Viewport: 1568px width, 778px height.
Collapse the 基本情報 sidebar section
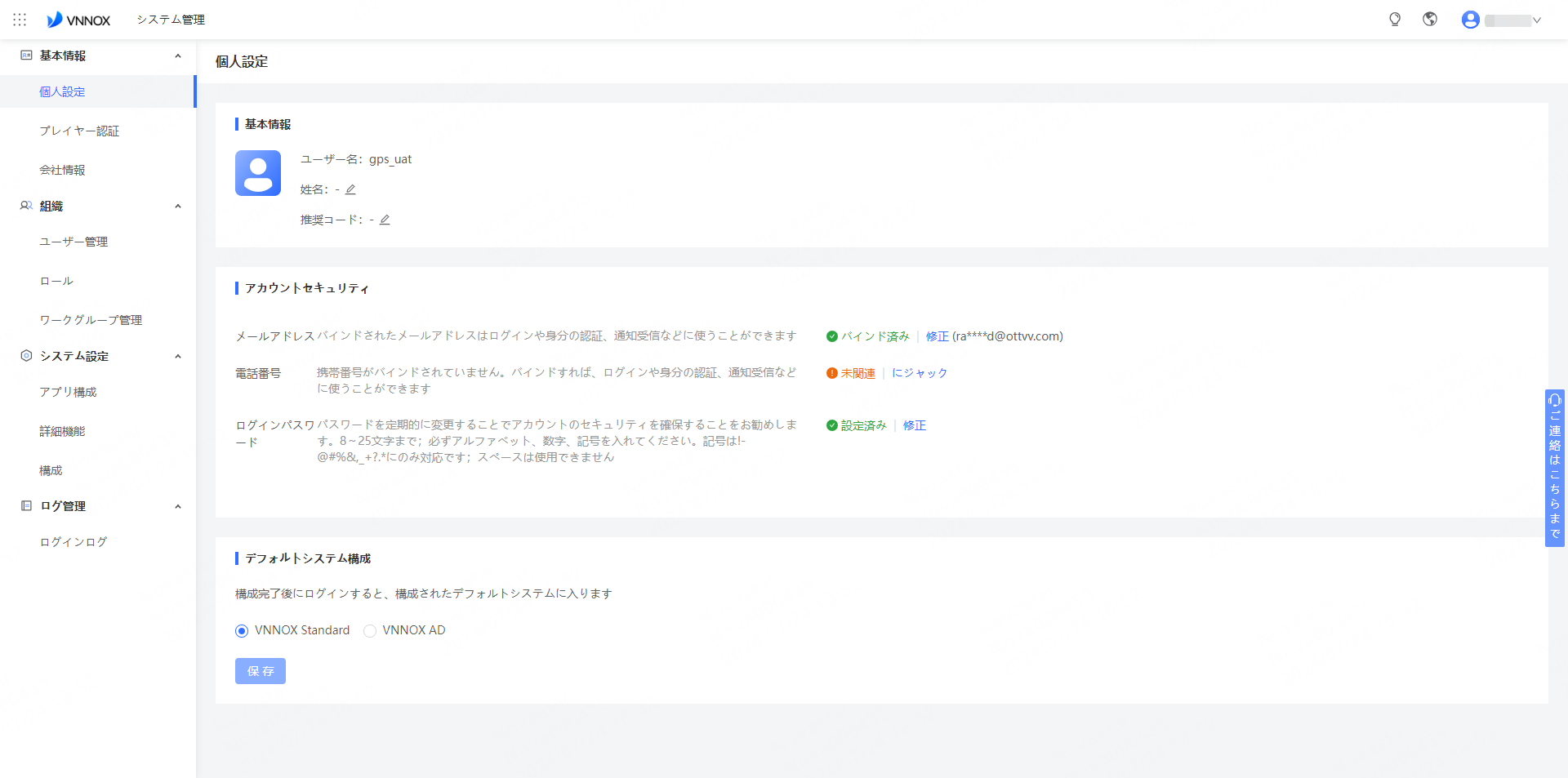coord(178,56)
